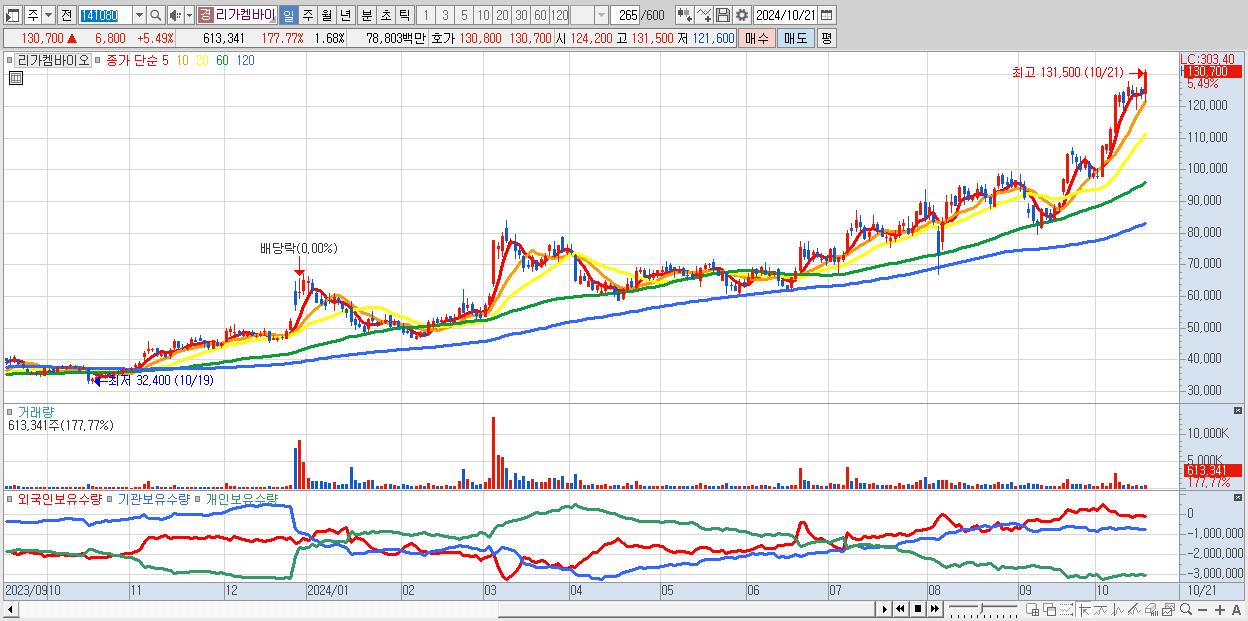
Task: Click the 거래량 volume panel label
Action: (x=36, y=411)
